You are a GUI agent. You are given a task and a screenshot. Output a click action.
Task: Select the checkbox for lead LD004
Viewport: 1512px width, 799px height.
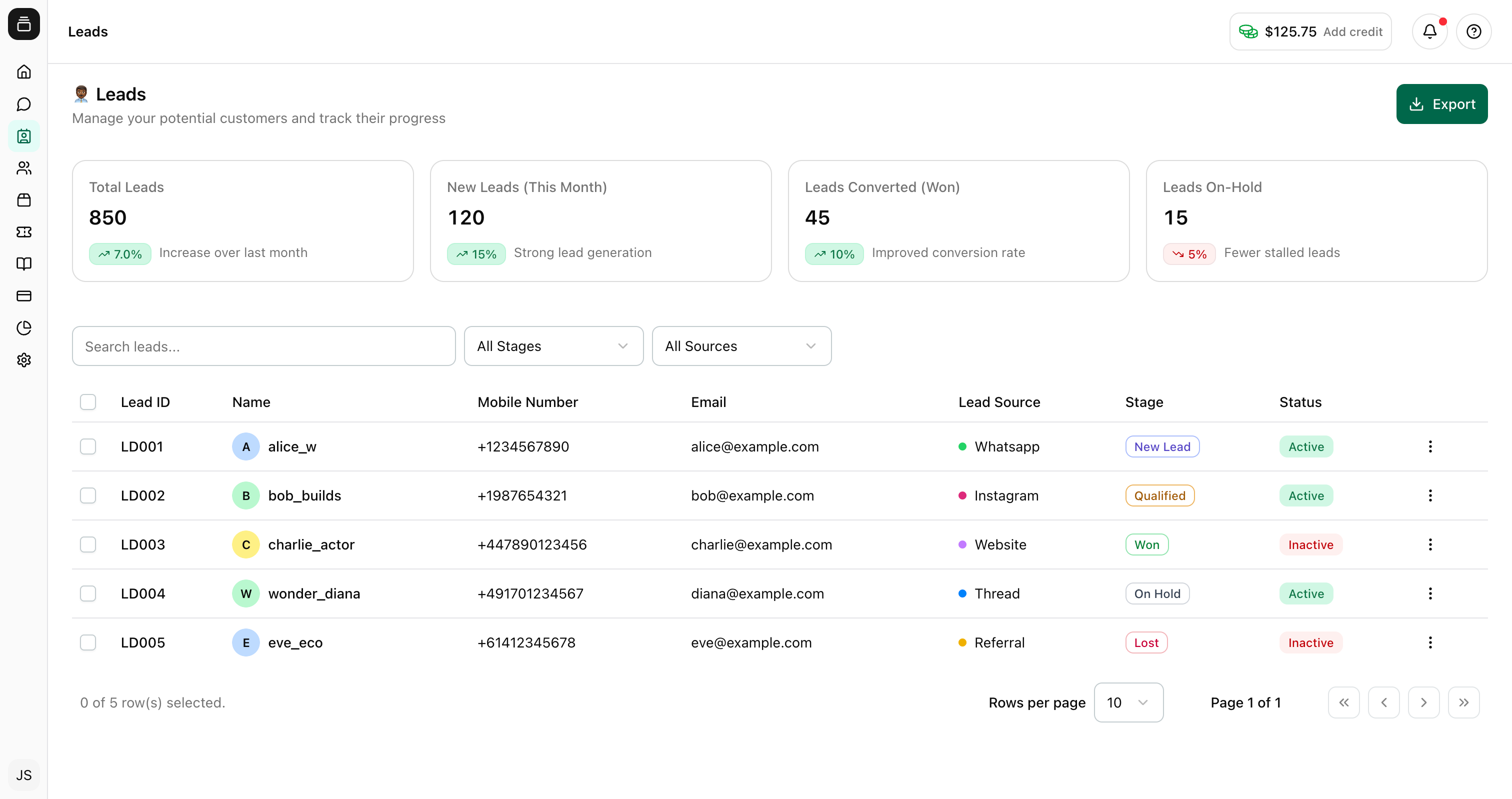click(88, 593)
